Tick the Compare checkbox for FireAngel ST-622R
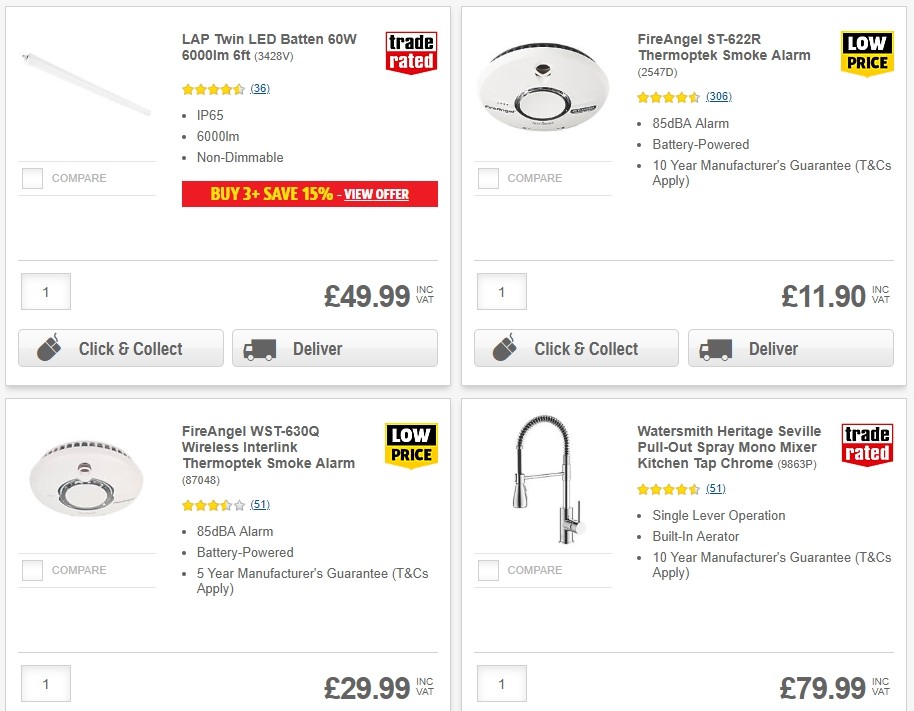914x711 pixels. 487,178
